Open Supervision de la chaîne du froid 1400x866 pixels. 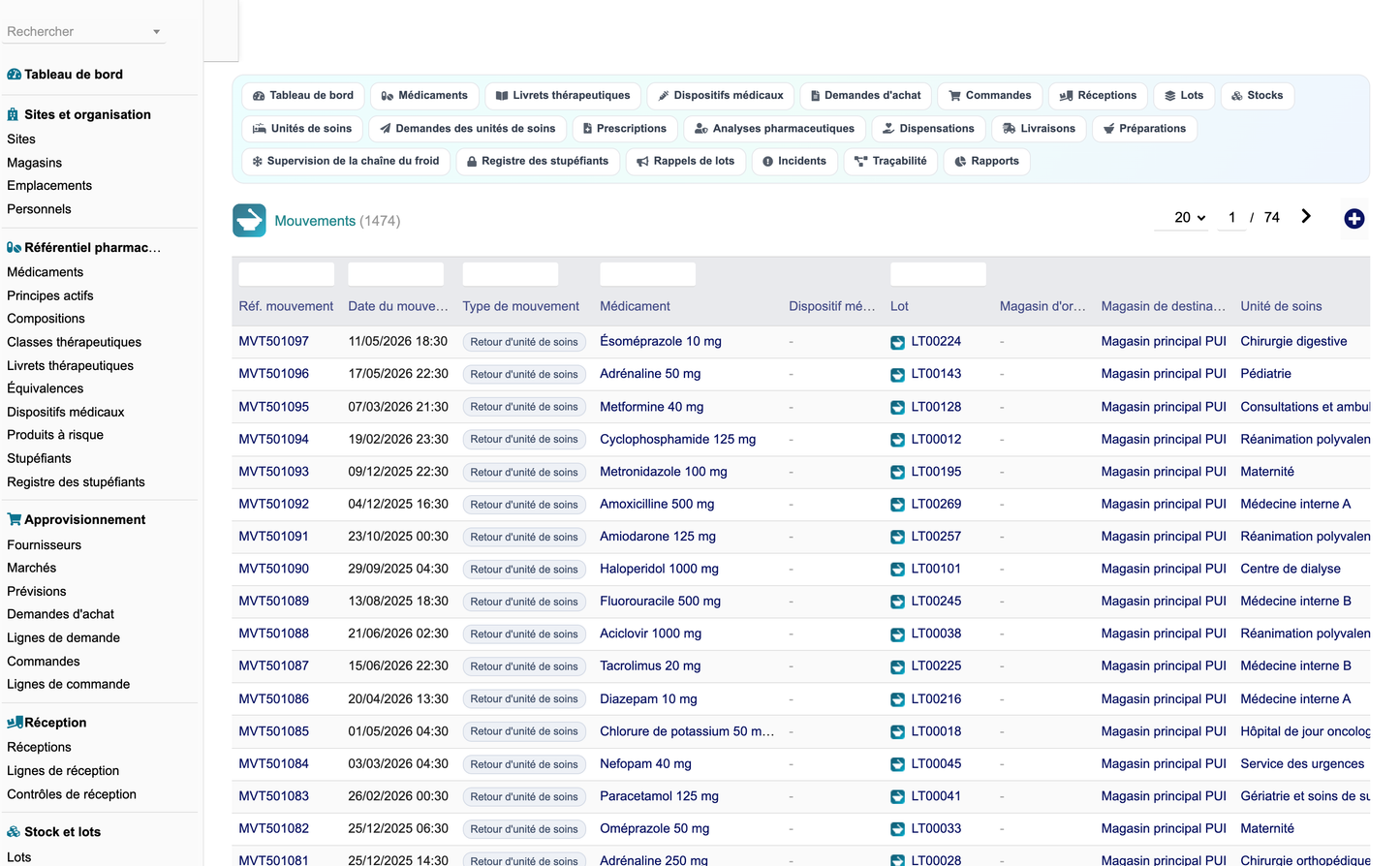click(x=346, y=162)
